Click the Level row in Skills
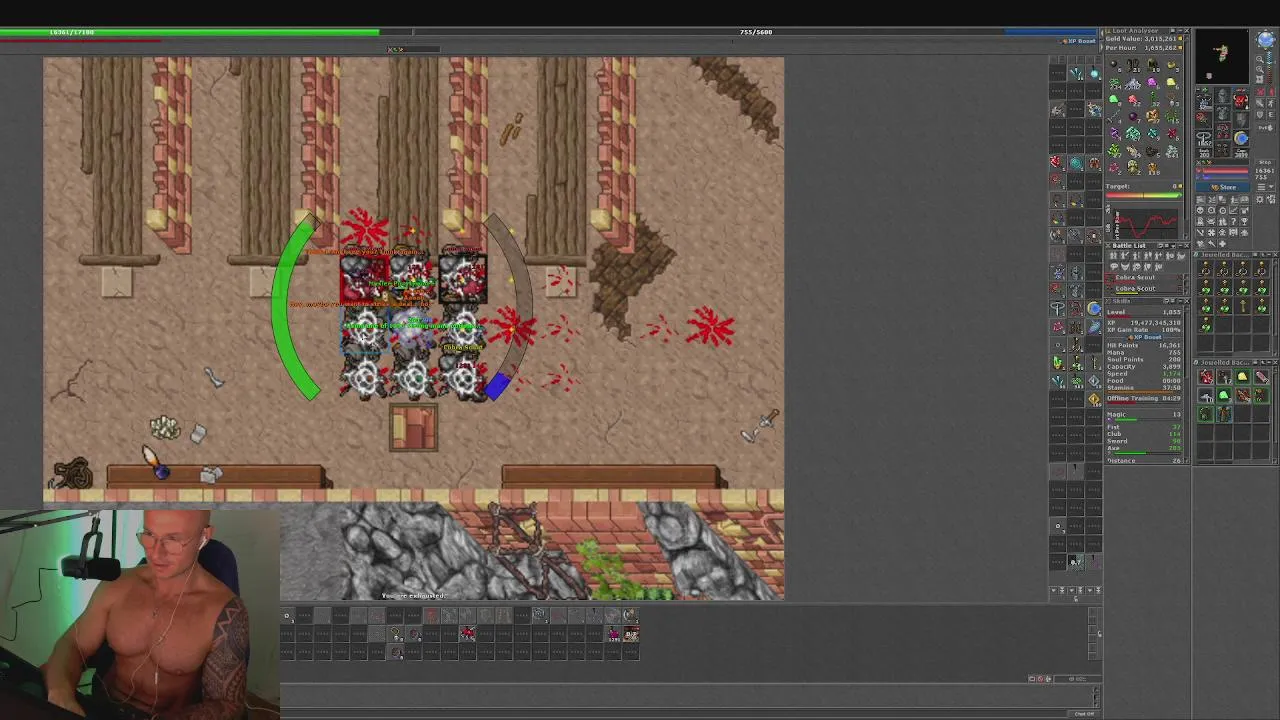The height and width of the screenshot is (720, 1280). coord(1143,313)
